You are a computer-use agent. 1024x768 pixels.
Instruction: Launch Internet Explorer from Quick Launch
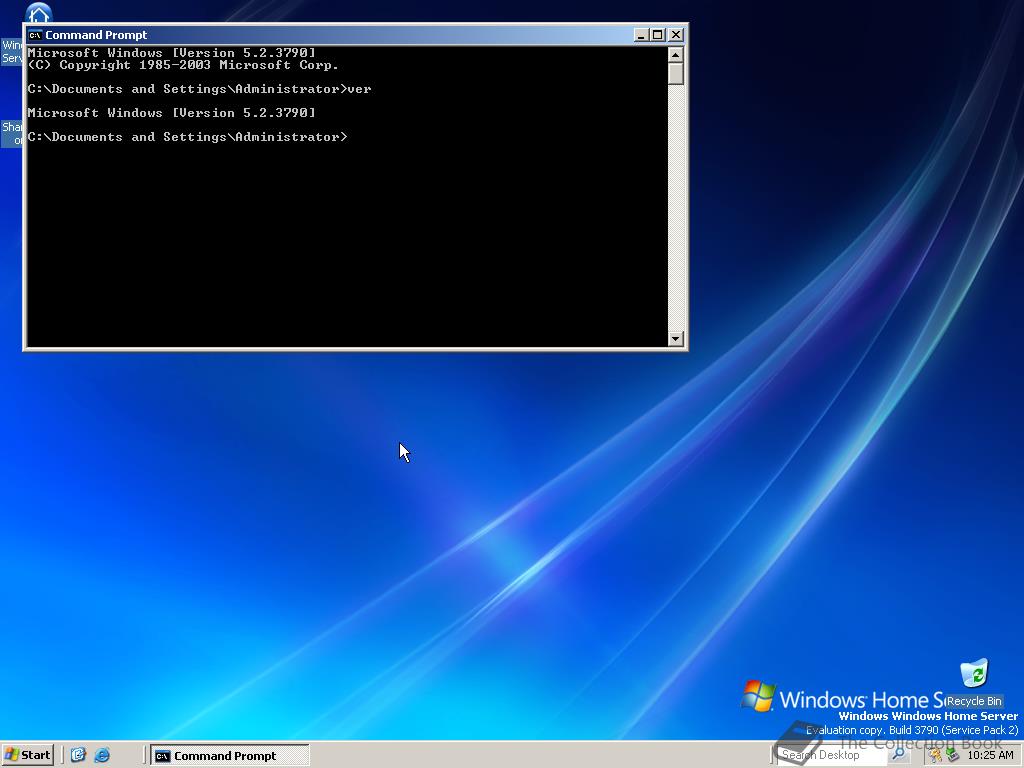click(x=101, y=755)
